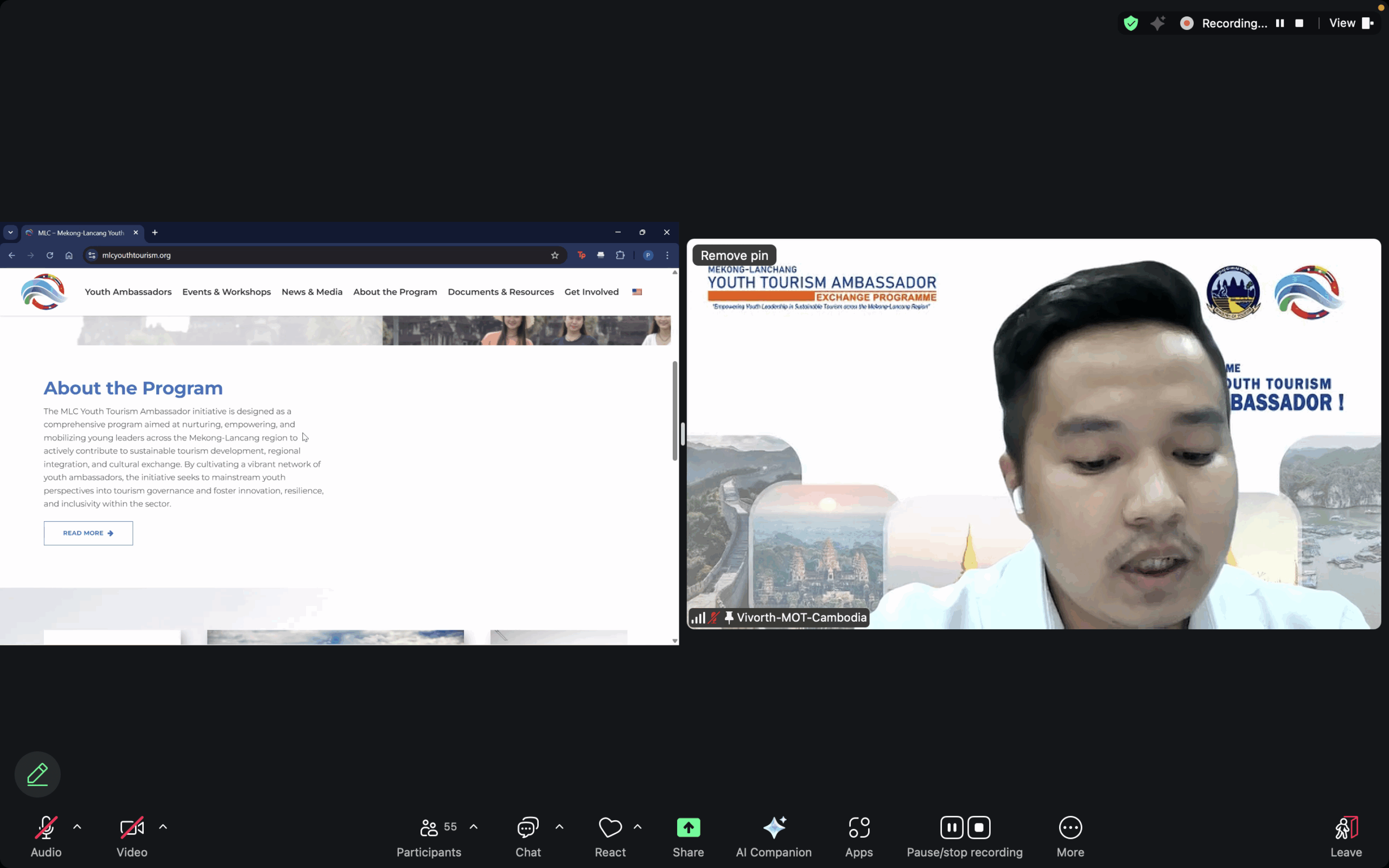Open the View layout menu
Screen dimensions: 1389x868
(1350, 23)
